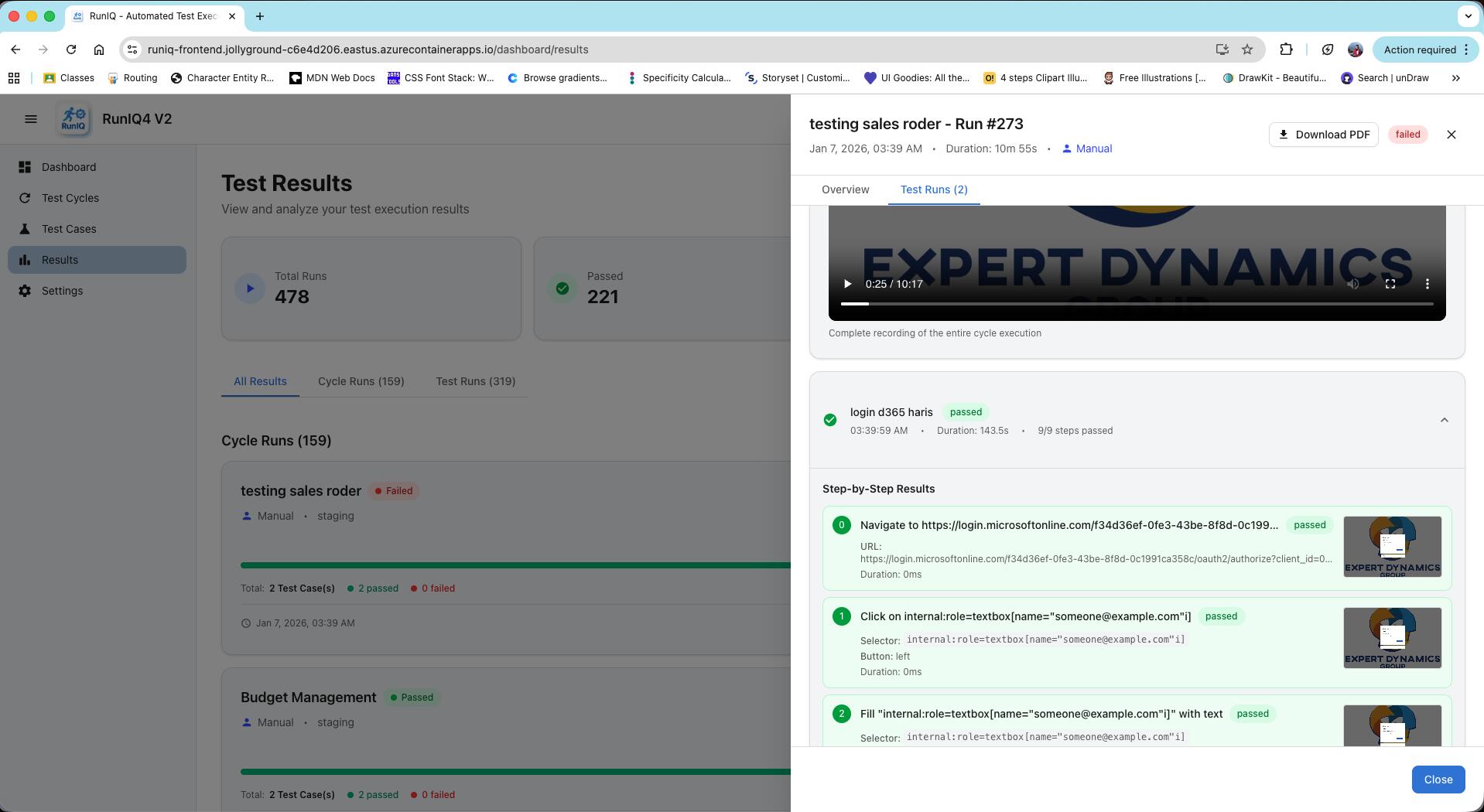Screen dimensions: 1484x812
Task: Click the Settings gear icon in sidebar
Action: pos(25,291)
